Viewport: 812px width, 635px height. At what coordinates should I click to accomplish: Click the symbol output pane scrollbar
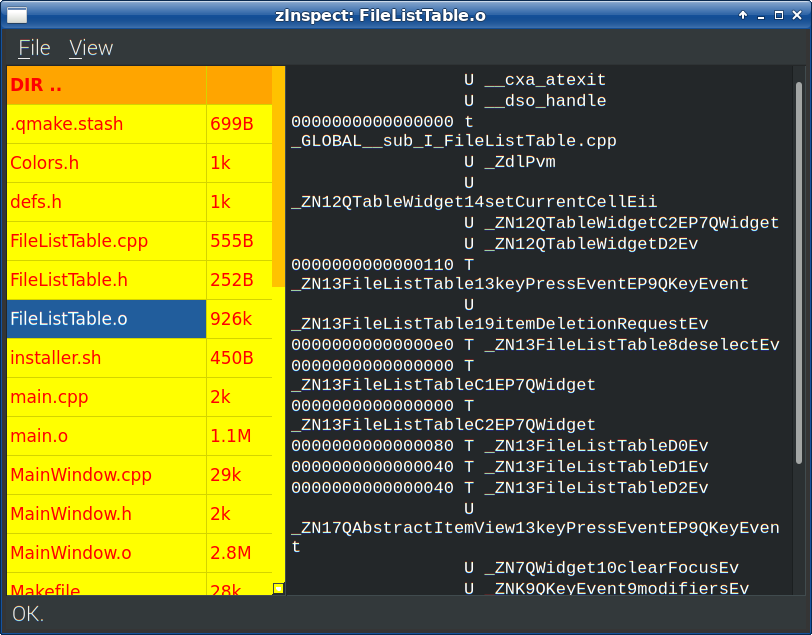799,272
